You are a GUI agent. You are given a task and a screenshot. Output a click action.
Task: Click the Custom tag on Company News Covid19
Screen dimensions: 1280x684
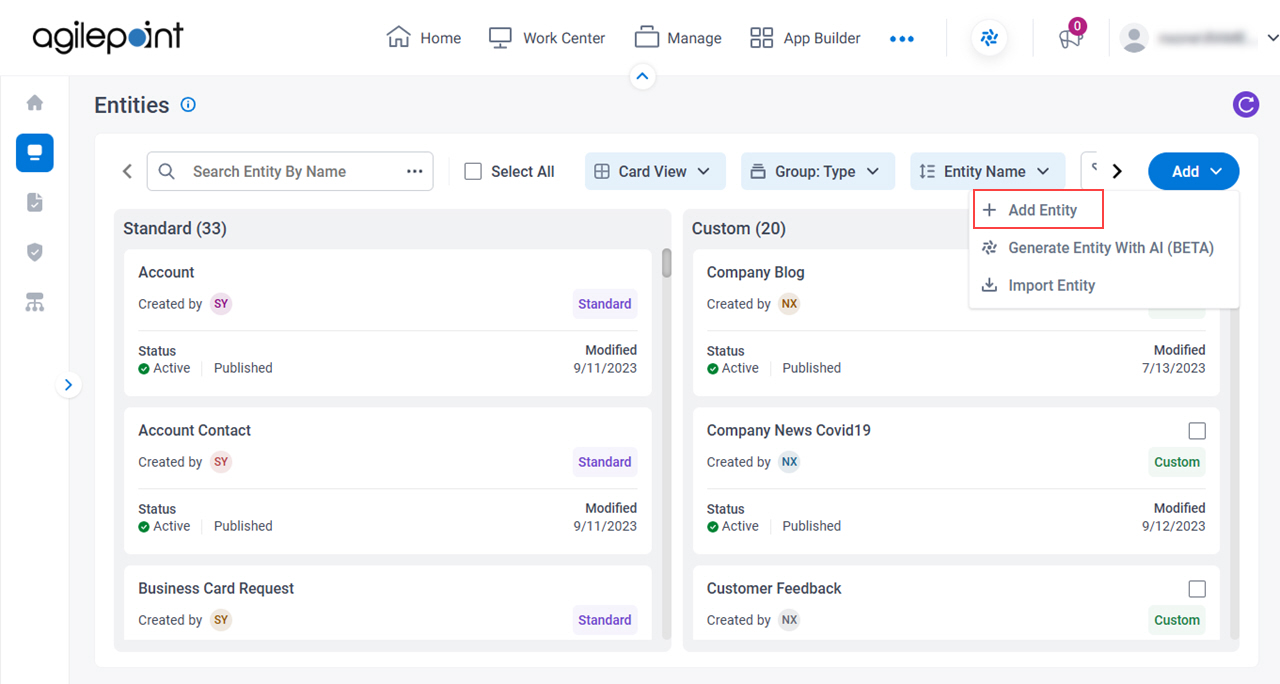tap(1177, 462)
